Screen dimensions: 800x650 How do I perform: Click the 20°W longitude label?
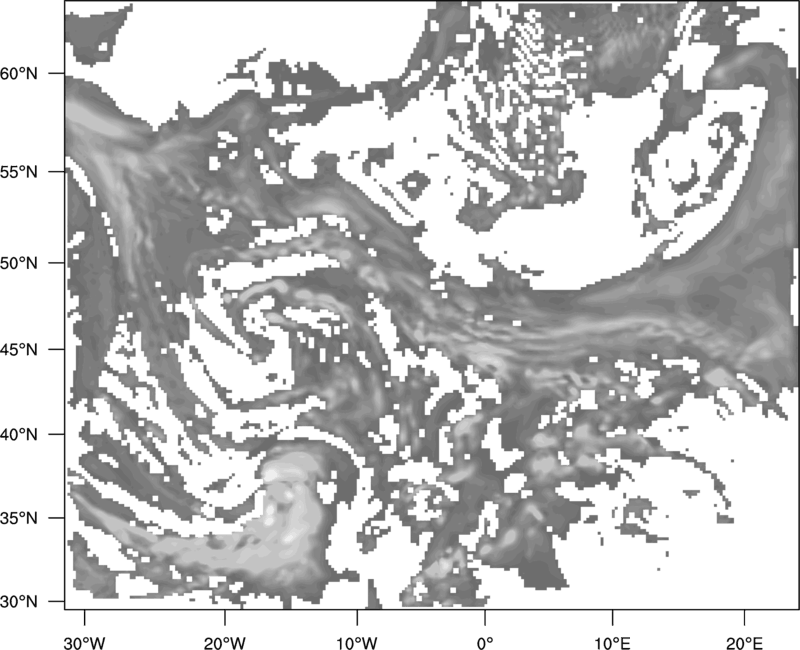click(x=224, y=643)
